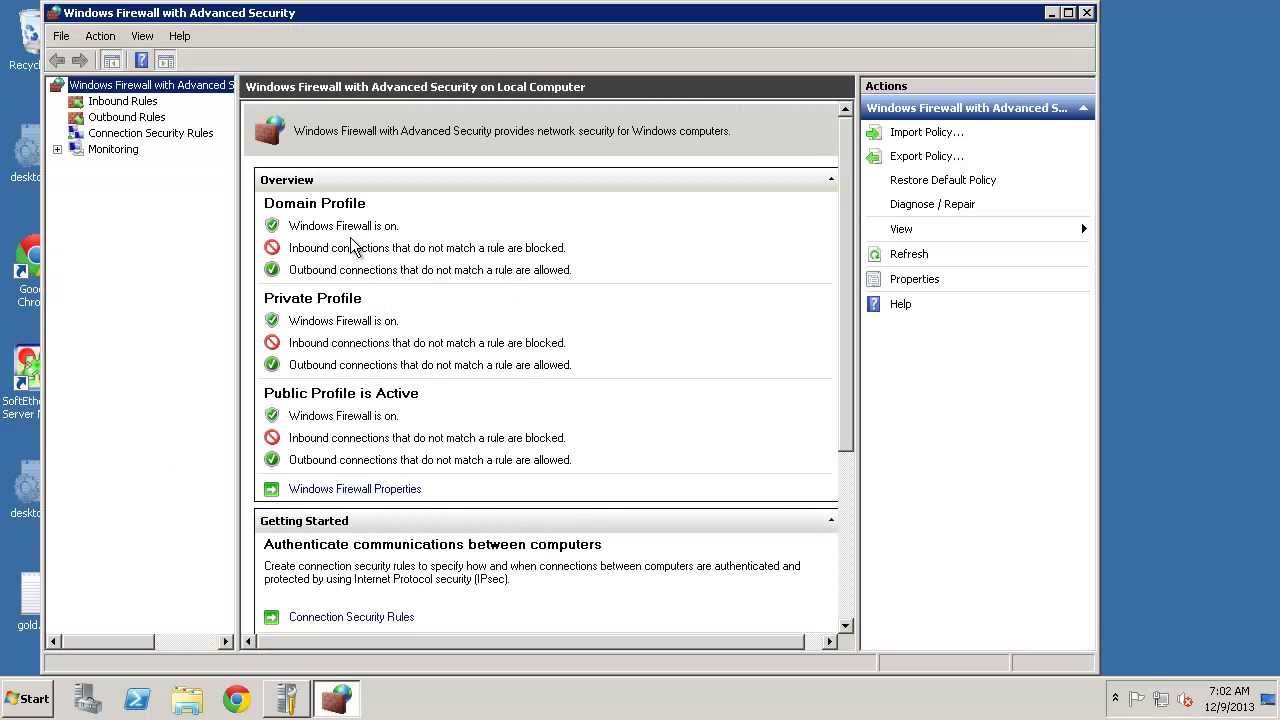Click the green arrow beside Connection Security Rules link
1280x720 pixels.
coord(271,617)
